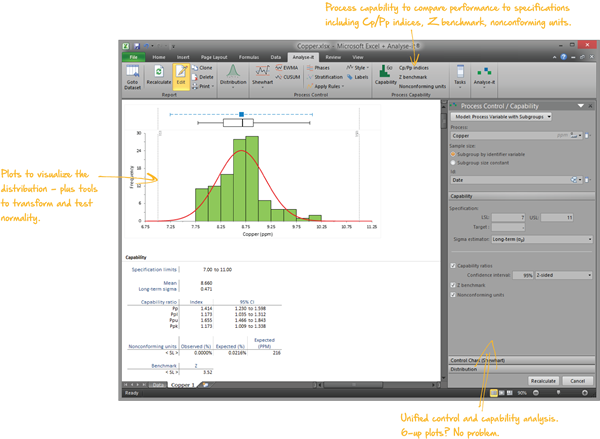Click the Stratification tool

pyautogui.click(x=325, y=77)
